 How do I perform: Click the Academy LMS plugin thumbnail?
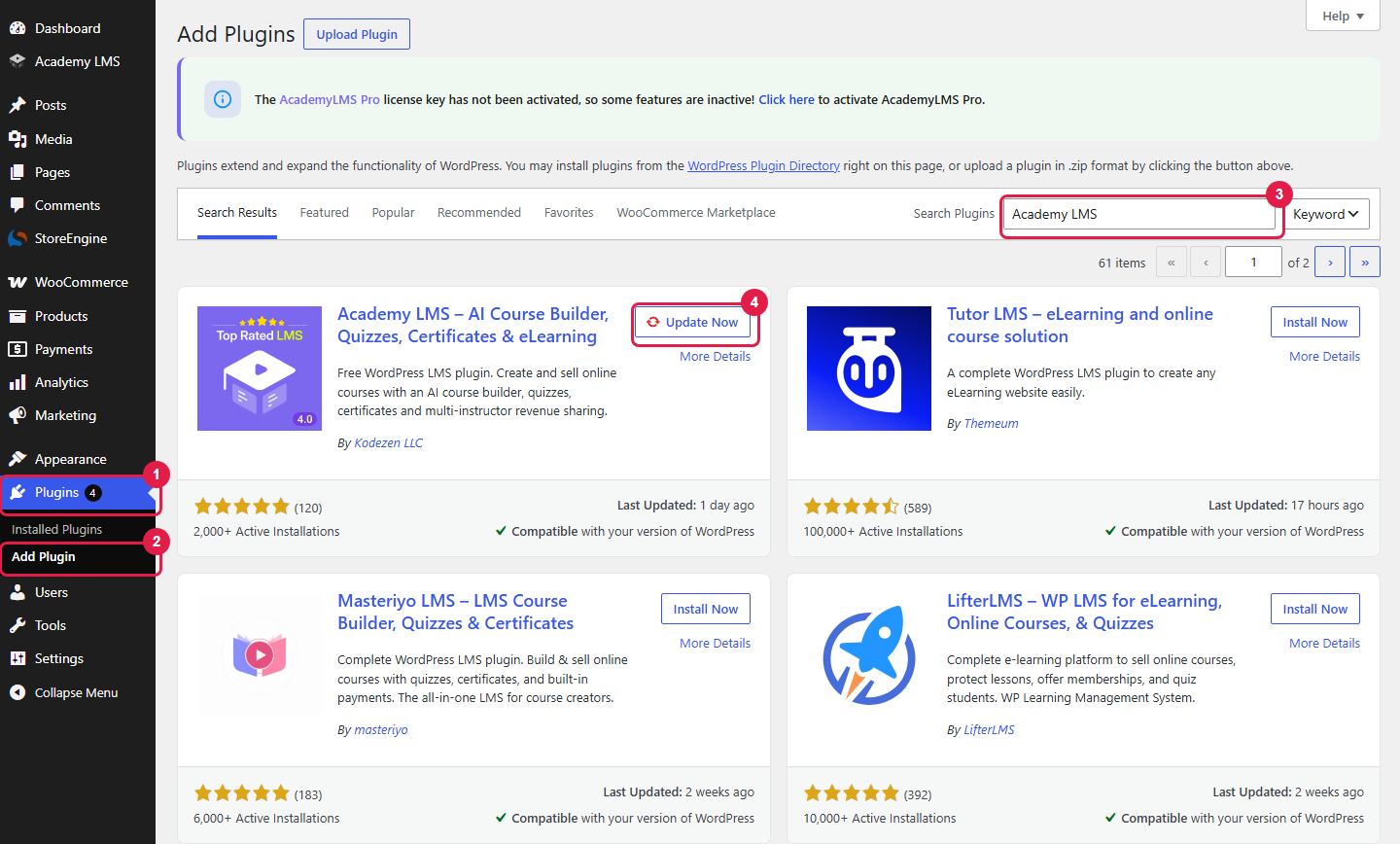pyautogui.click(x=260, y=369)
